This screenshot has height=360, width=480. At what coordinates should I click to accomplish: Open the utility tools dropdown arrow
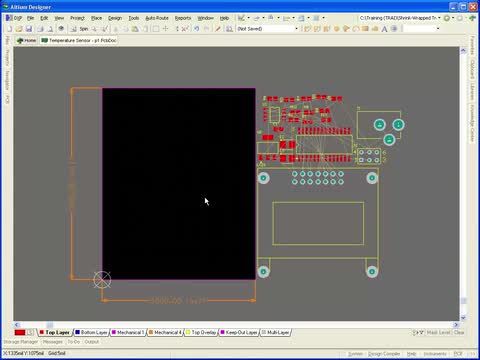click(x=248, y=18)
